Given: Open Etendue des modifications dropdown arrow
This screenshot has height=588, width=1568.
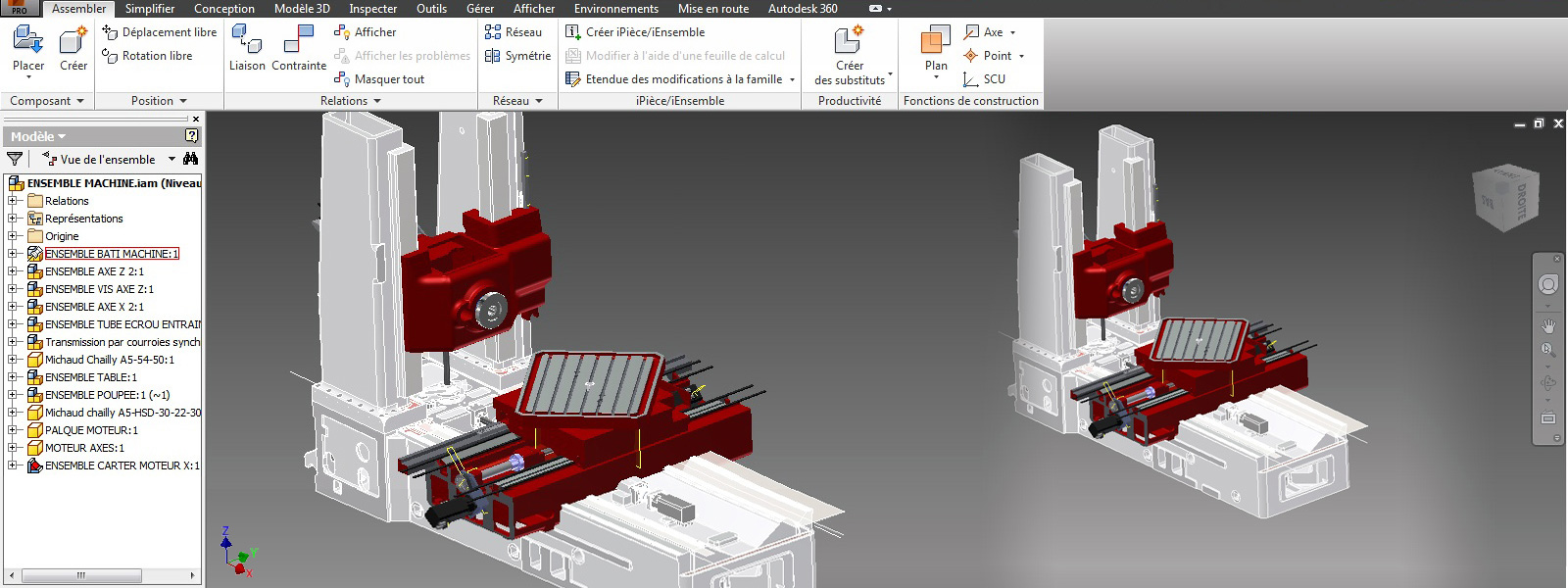Looking at the screenshot, I should click(x=792, y=80).
